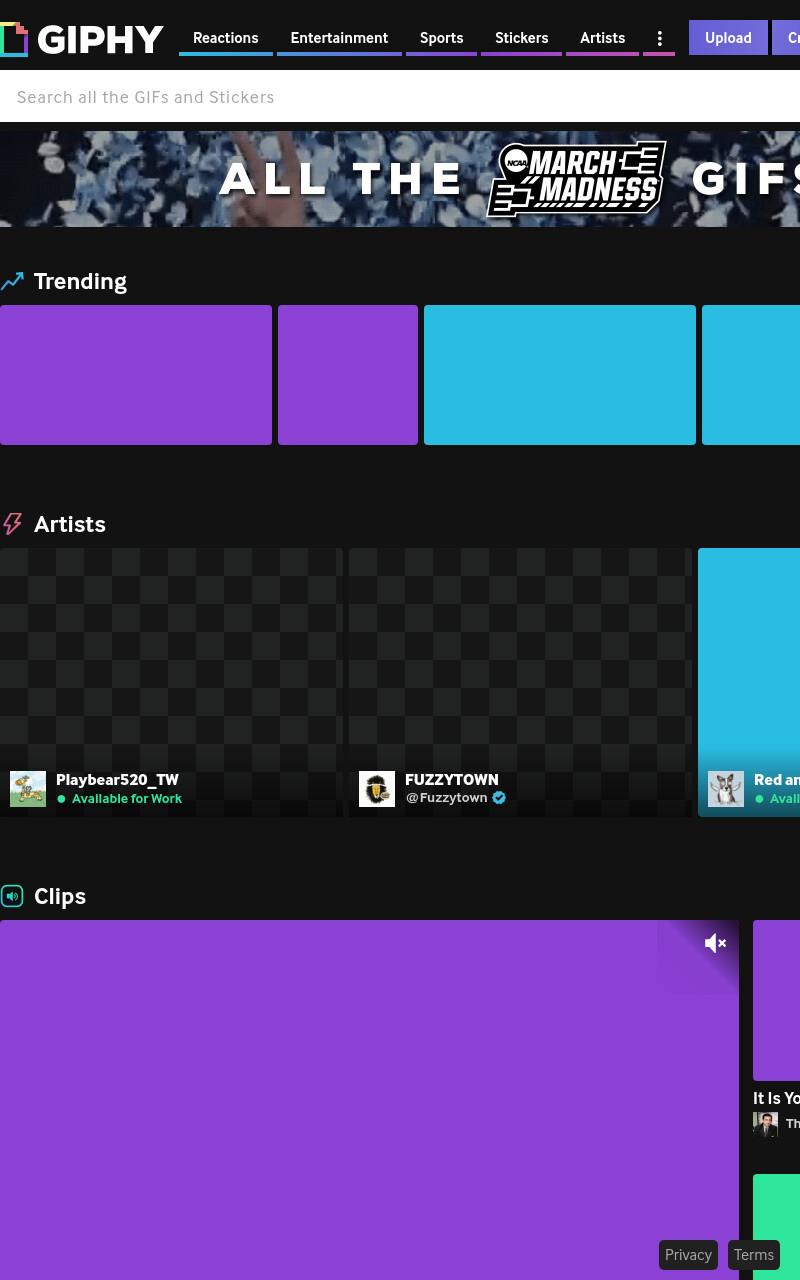Screen dimensions: 800x1280
Task: Open Artists in the top navigation
Action: pyautogui.click(x=602, y=38)
